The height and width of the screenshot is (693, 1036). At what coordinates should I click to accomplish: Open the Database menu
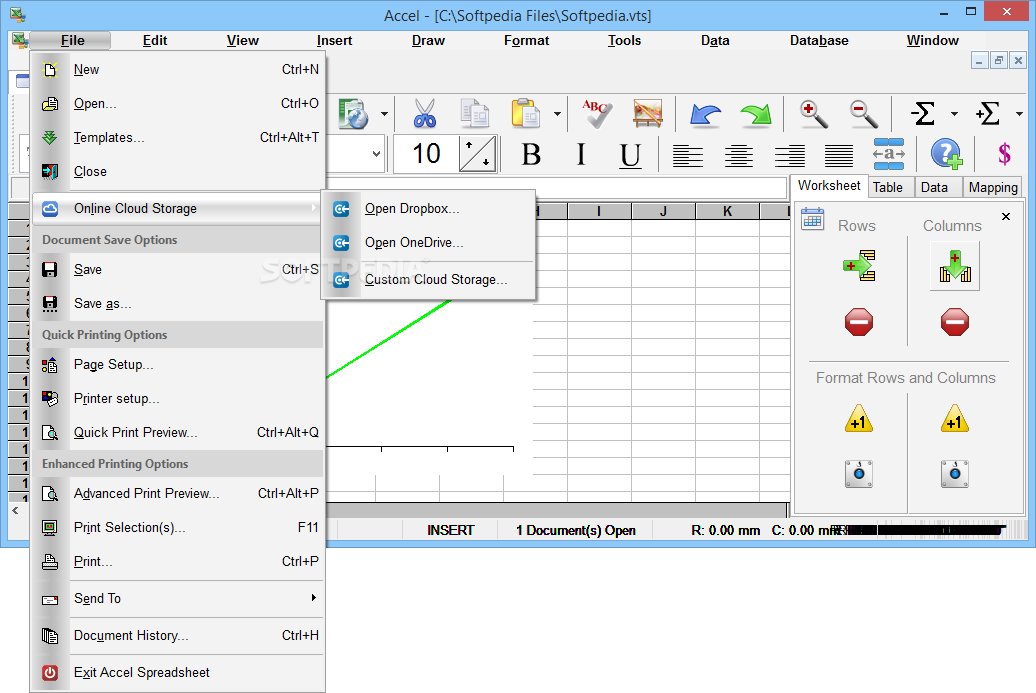pos(819,40)
